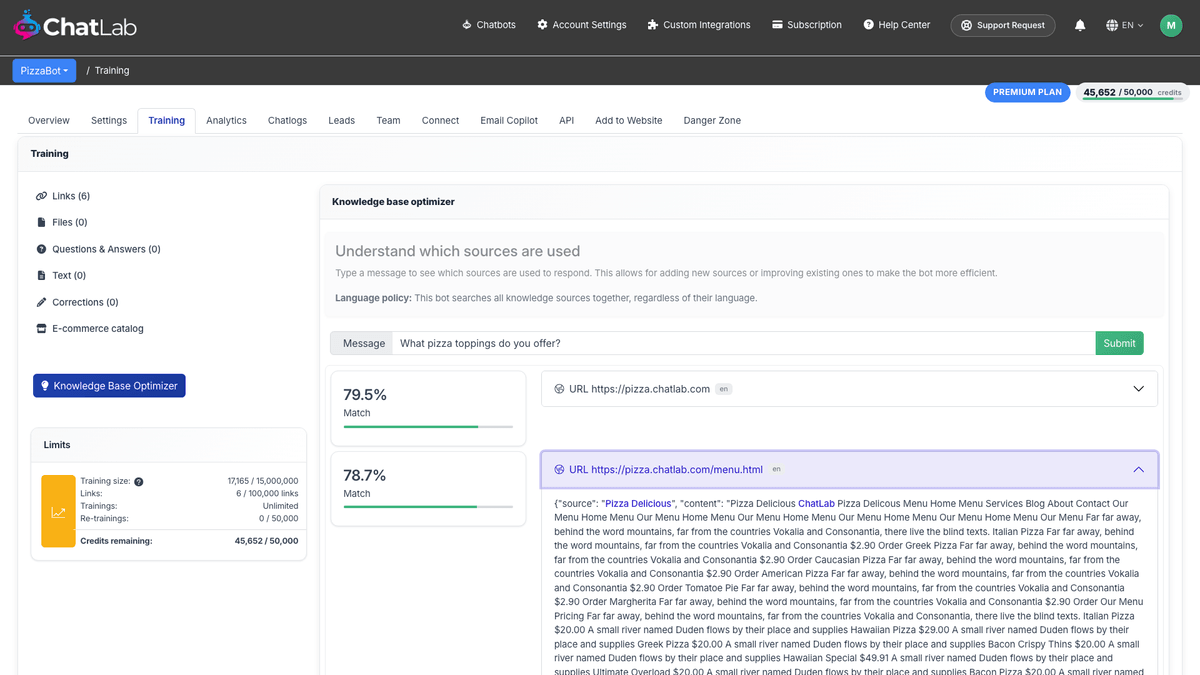
Task: Click the Message input field
Action: tap(743, 343)
